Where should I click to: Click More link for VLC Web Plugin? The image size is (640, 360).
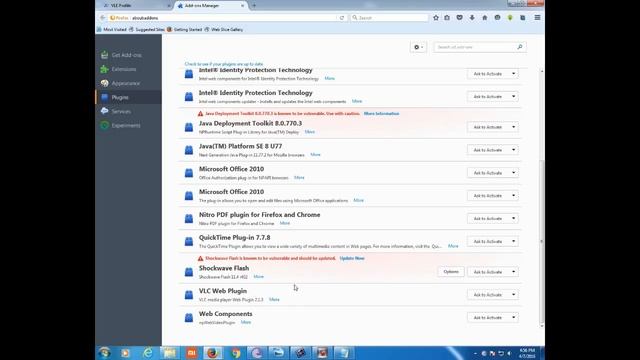274,300
